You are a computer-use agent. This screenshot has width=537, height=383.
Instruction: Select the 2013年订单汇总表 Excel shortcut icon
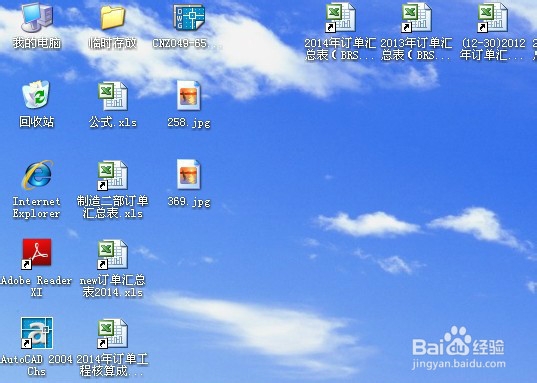416,17
